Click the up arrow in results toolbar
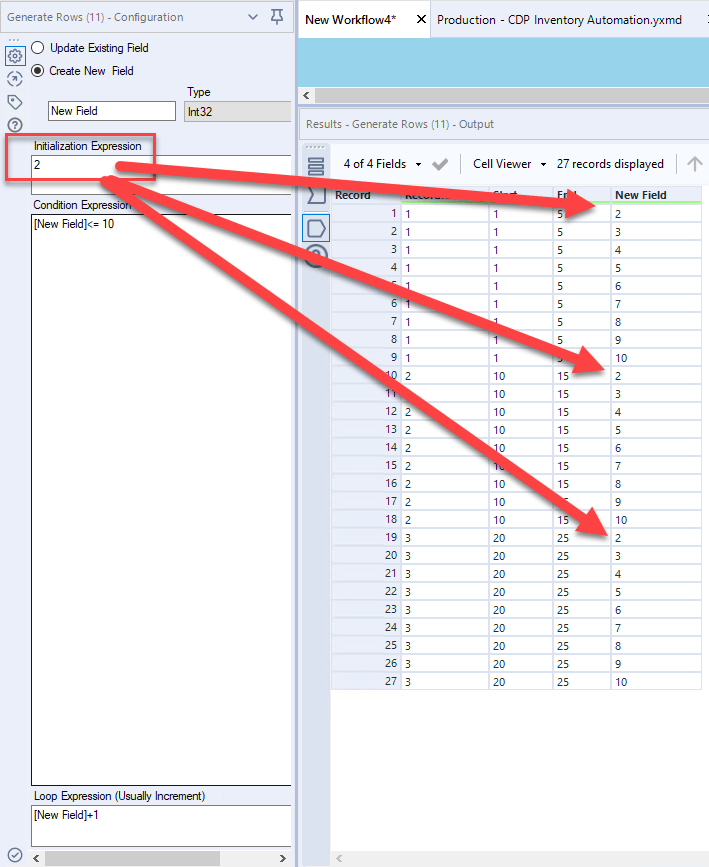709x867 pixels. click(695, 164)
